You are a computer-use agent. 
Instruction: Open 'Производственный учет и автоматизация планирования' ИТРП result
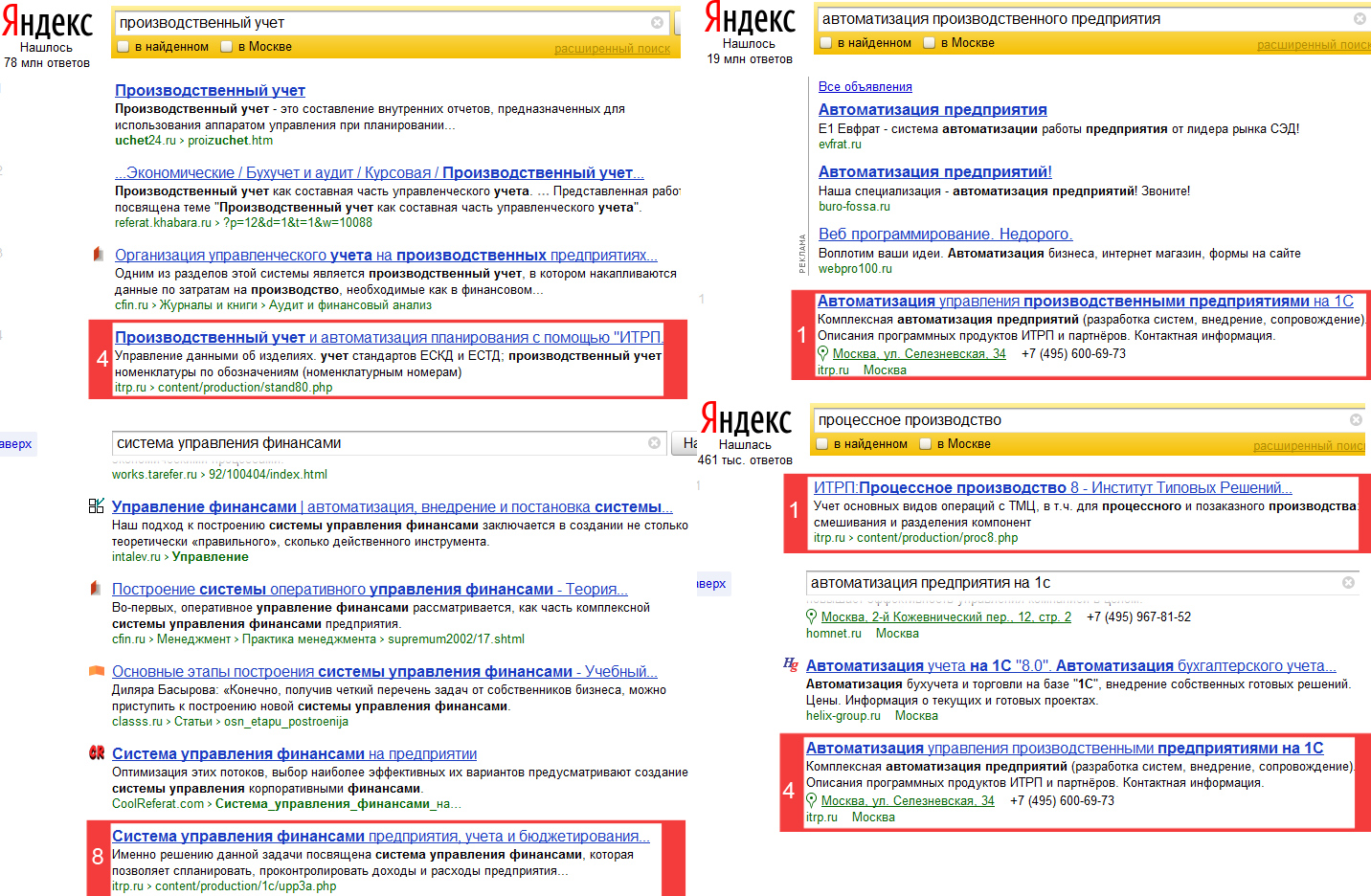tap(389, 337)
